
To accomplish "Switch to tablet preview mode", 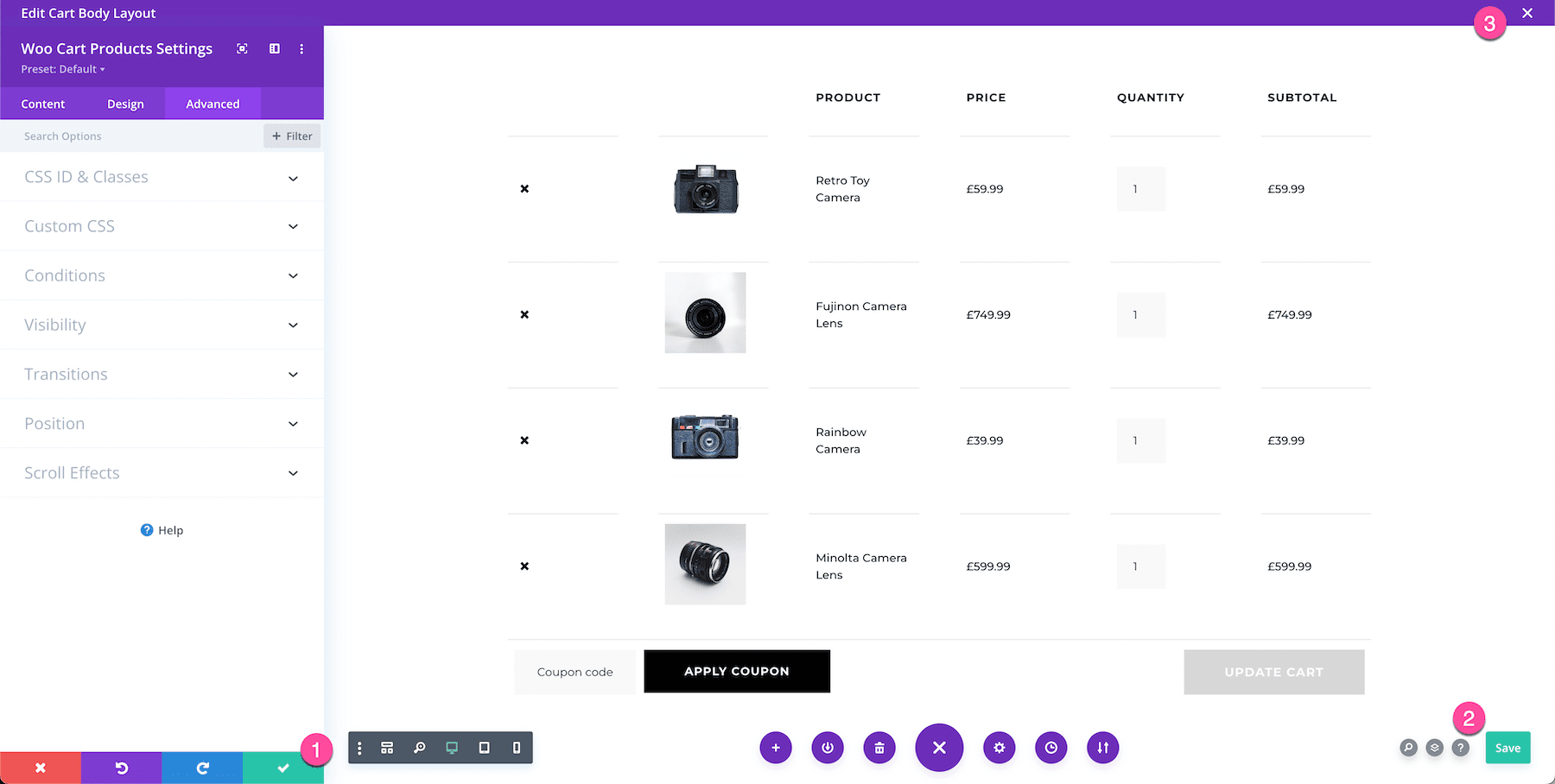I will [484, 748].
